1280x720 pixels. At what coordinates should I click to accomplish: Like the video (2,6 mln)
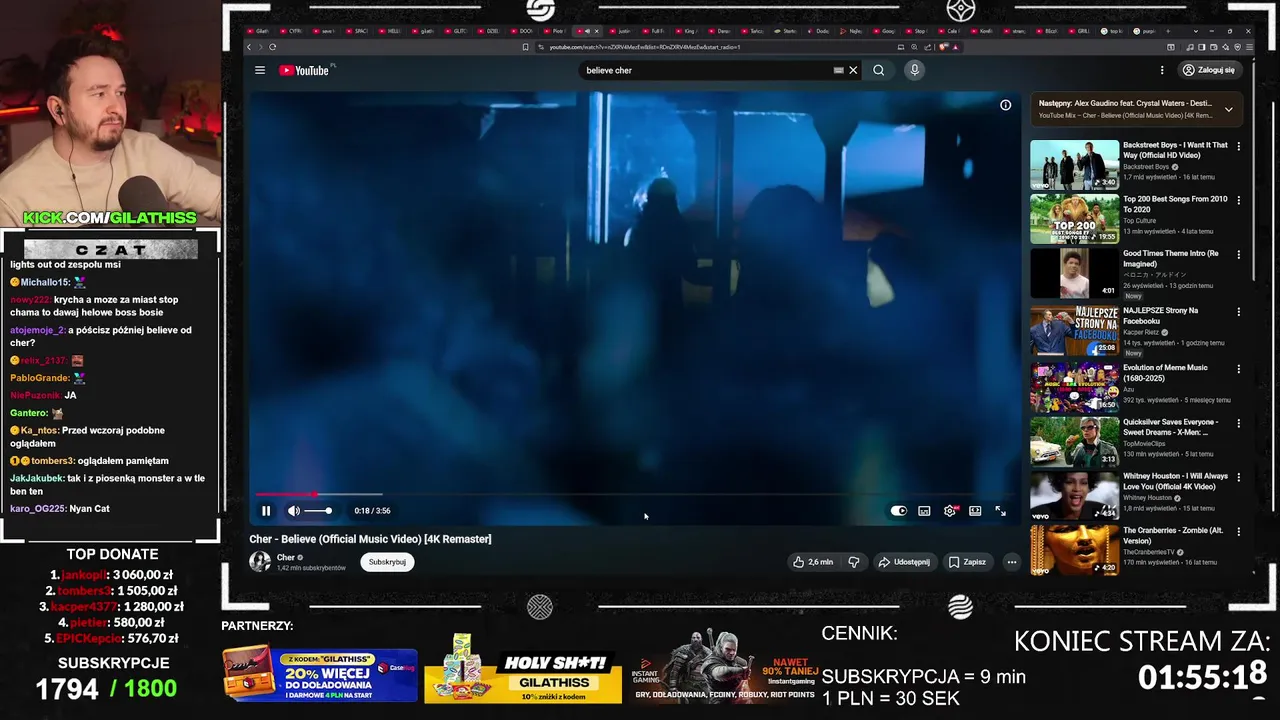point(813,562)
